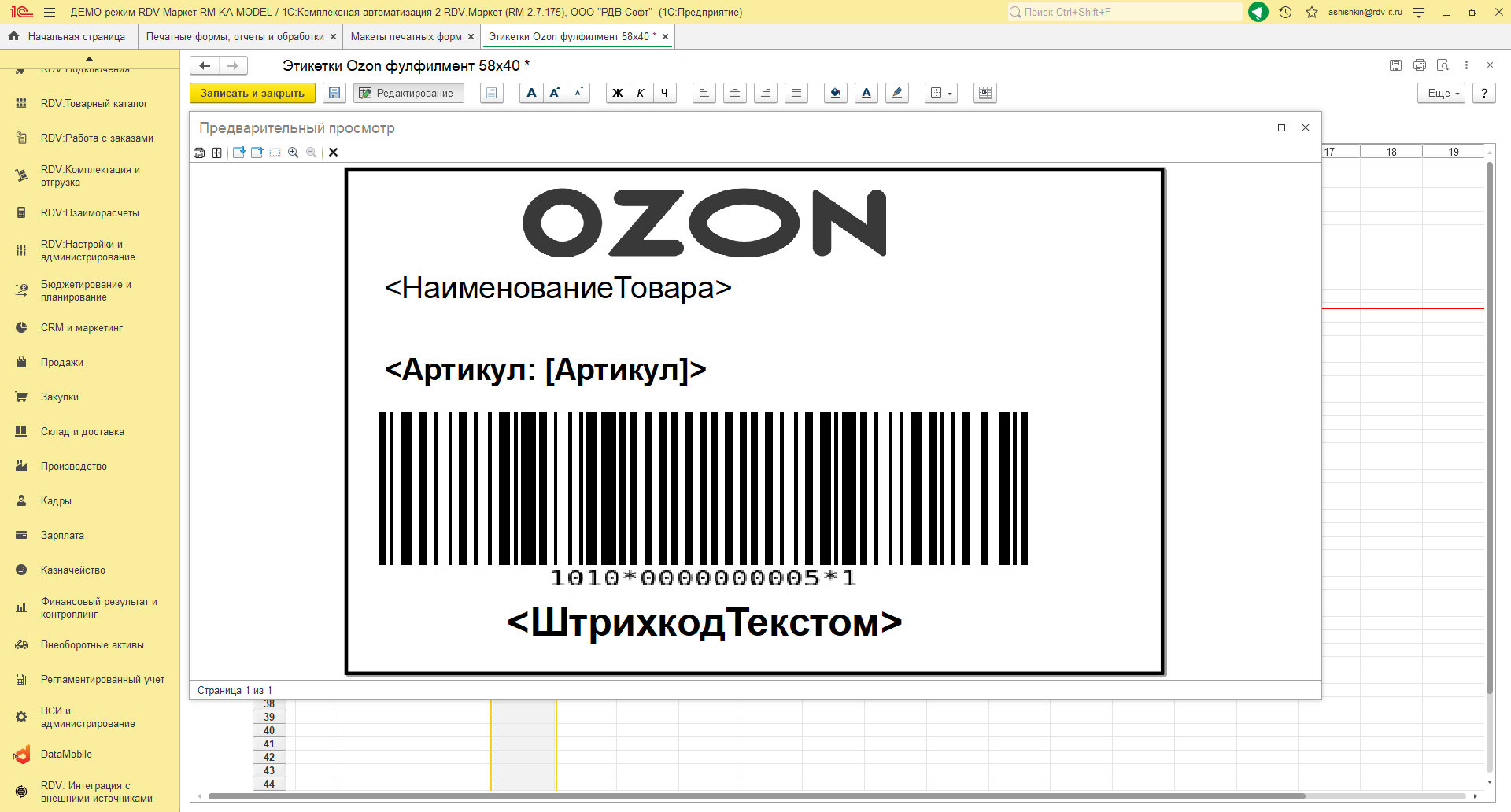Viewport: 1511px width, 812px height.
Task: Center-align the text
Action: [x=735, y=93]
